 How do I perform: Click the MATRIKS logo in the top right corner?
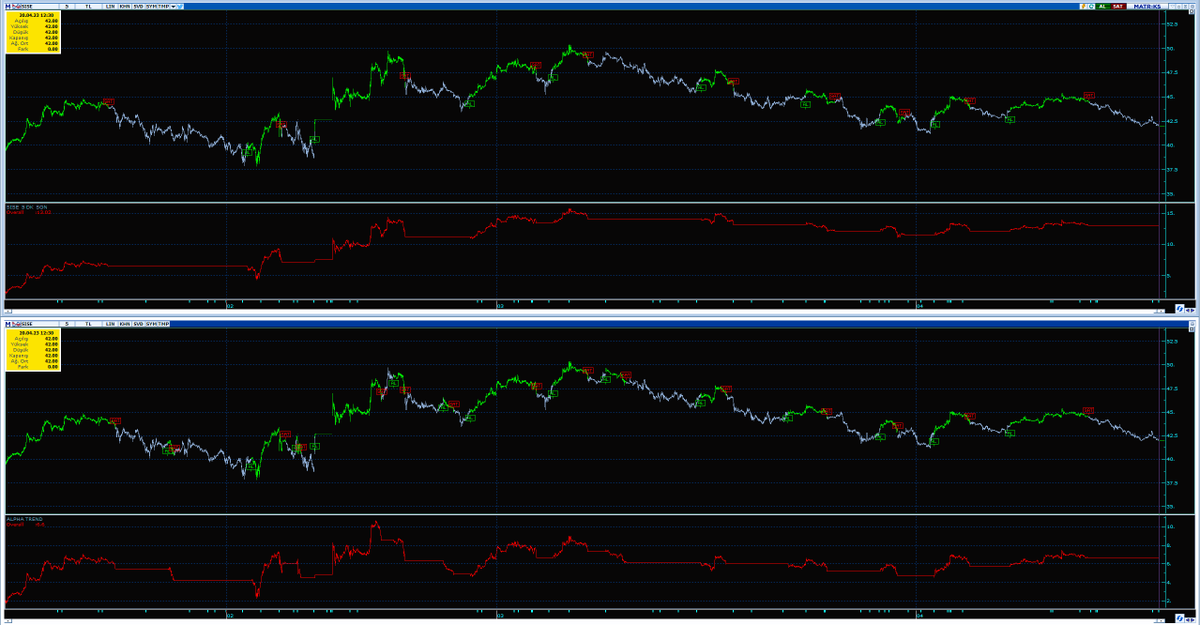point(1148,5)
